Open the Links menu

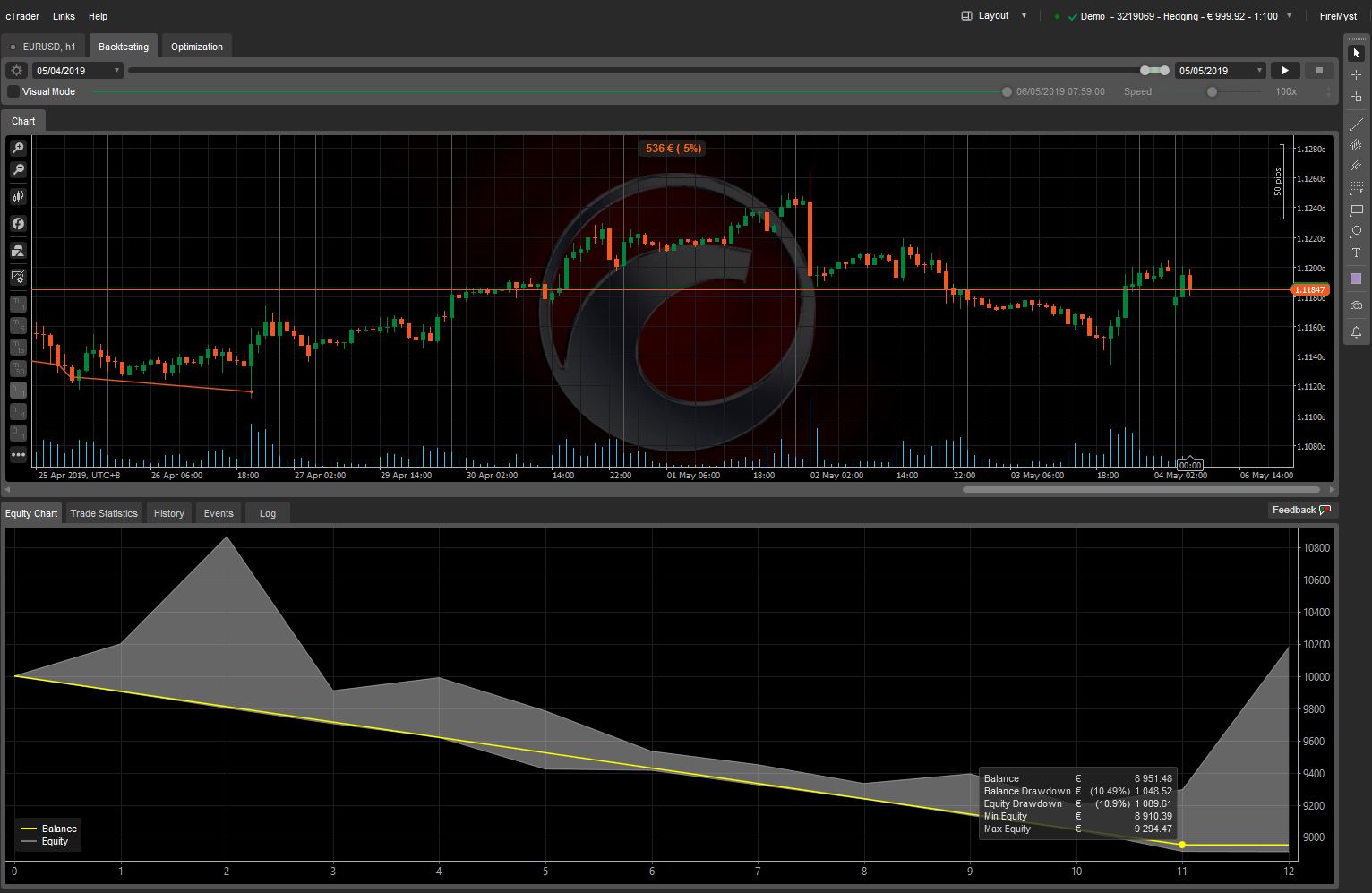point(64,16)
